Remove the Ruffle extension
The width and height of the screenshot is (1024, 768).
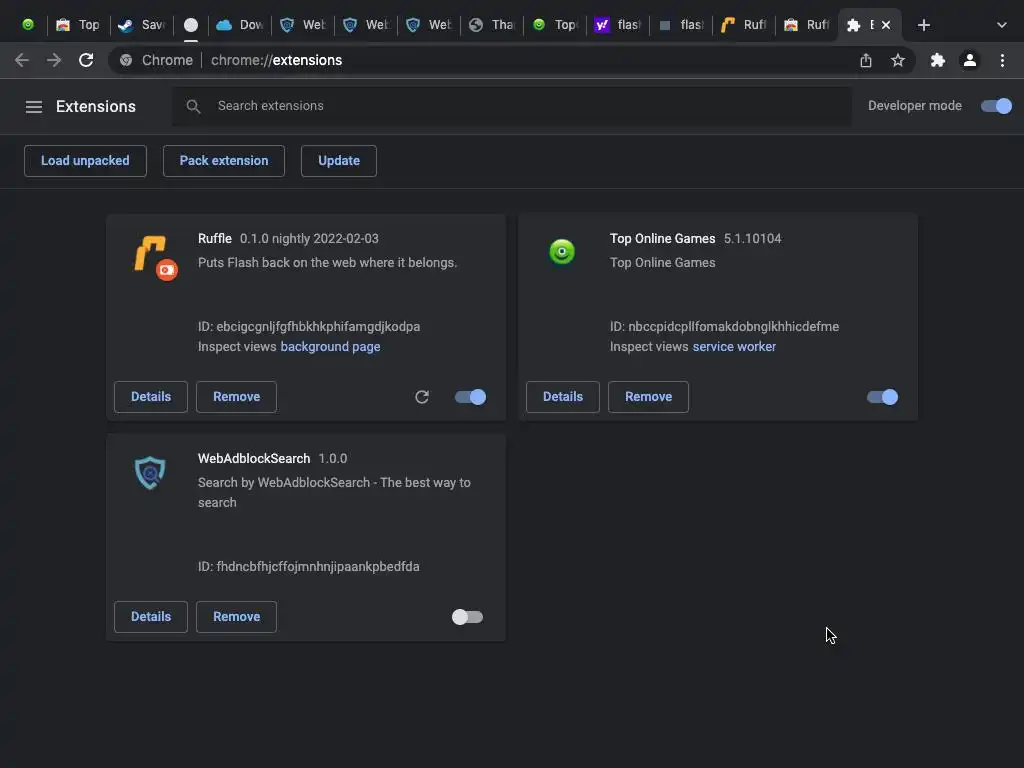[x=236, y=396]
